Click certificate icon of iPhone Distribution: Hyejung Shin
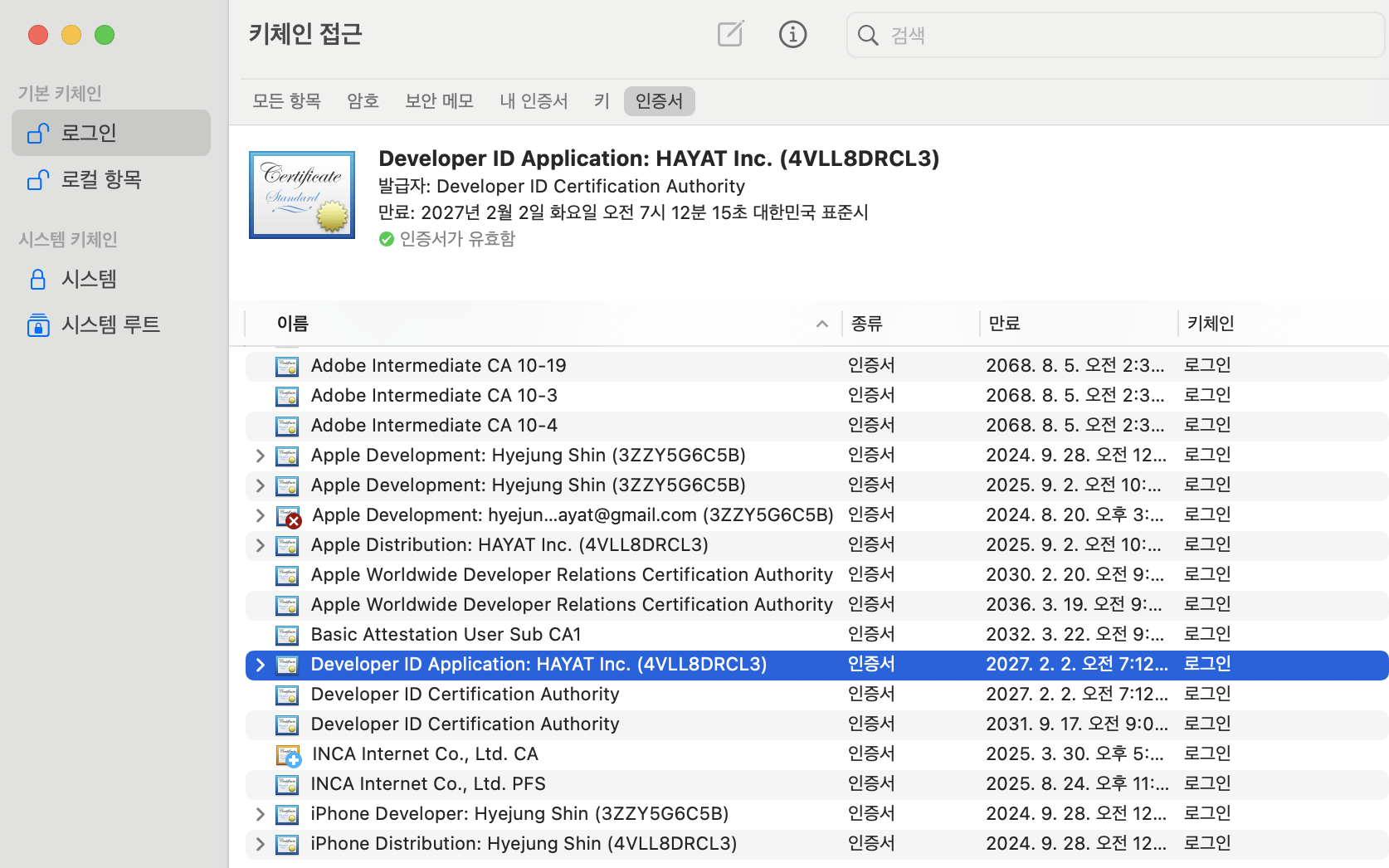Image resolution: width=1389 pixels, height=868 pixels. tap(287, 844)
